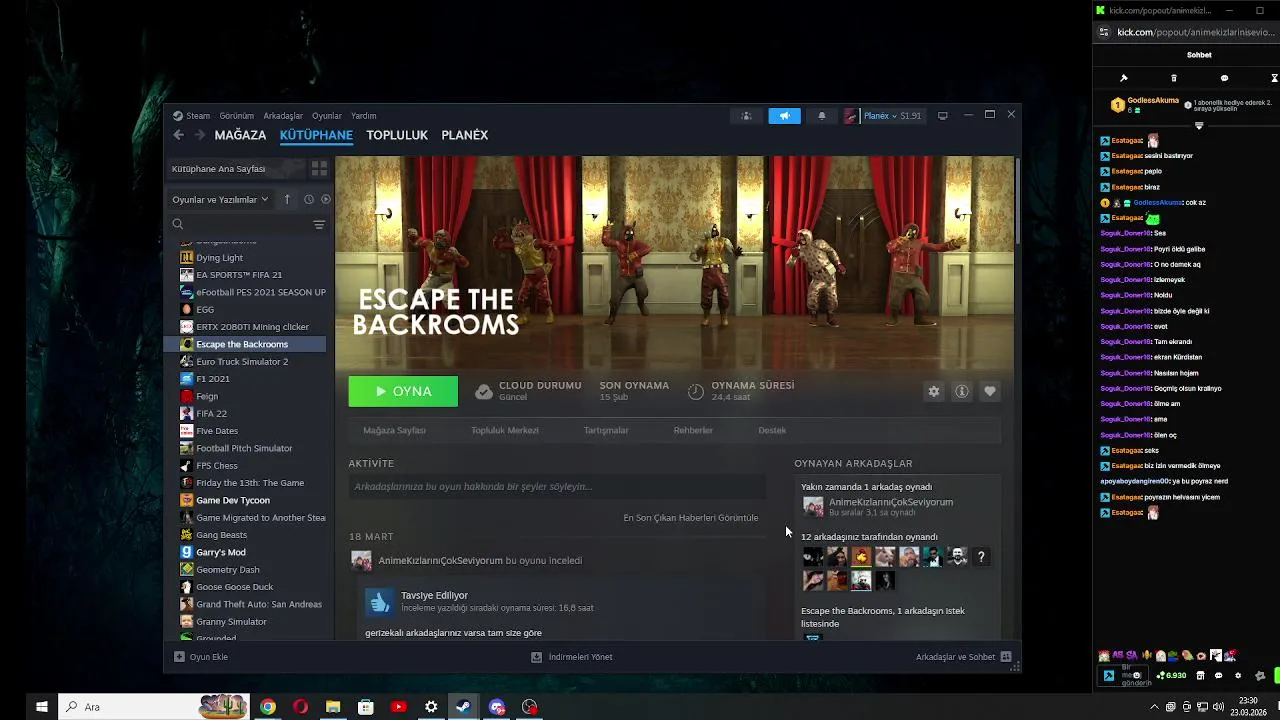1280x720 pixels.
Task: Open Mağaza Sayfası game link
Action: [394, 430]
